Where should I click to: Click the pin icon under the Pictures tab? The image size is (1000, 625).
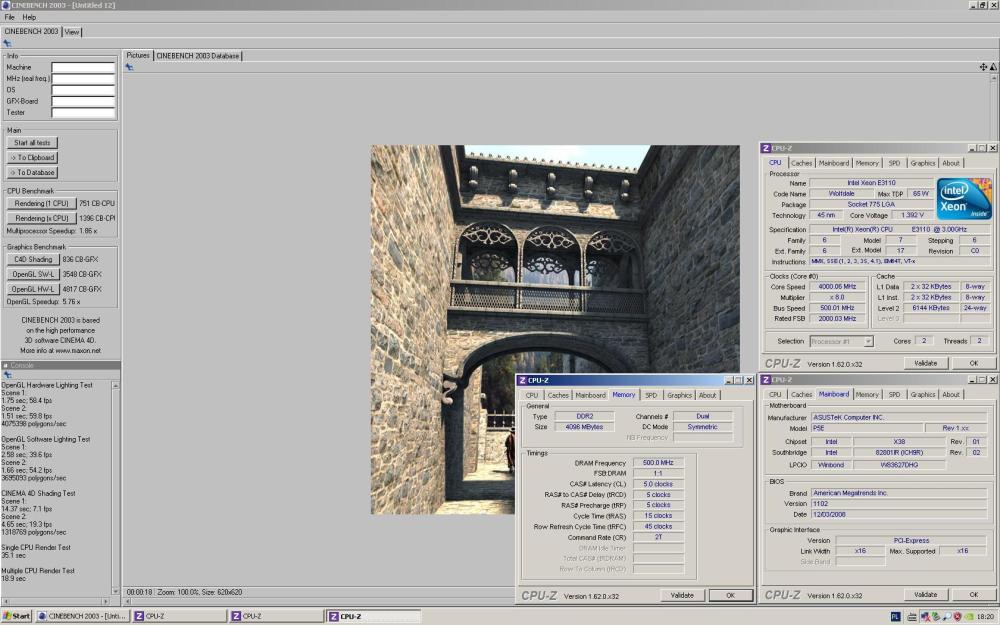pos(128,67)
